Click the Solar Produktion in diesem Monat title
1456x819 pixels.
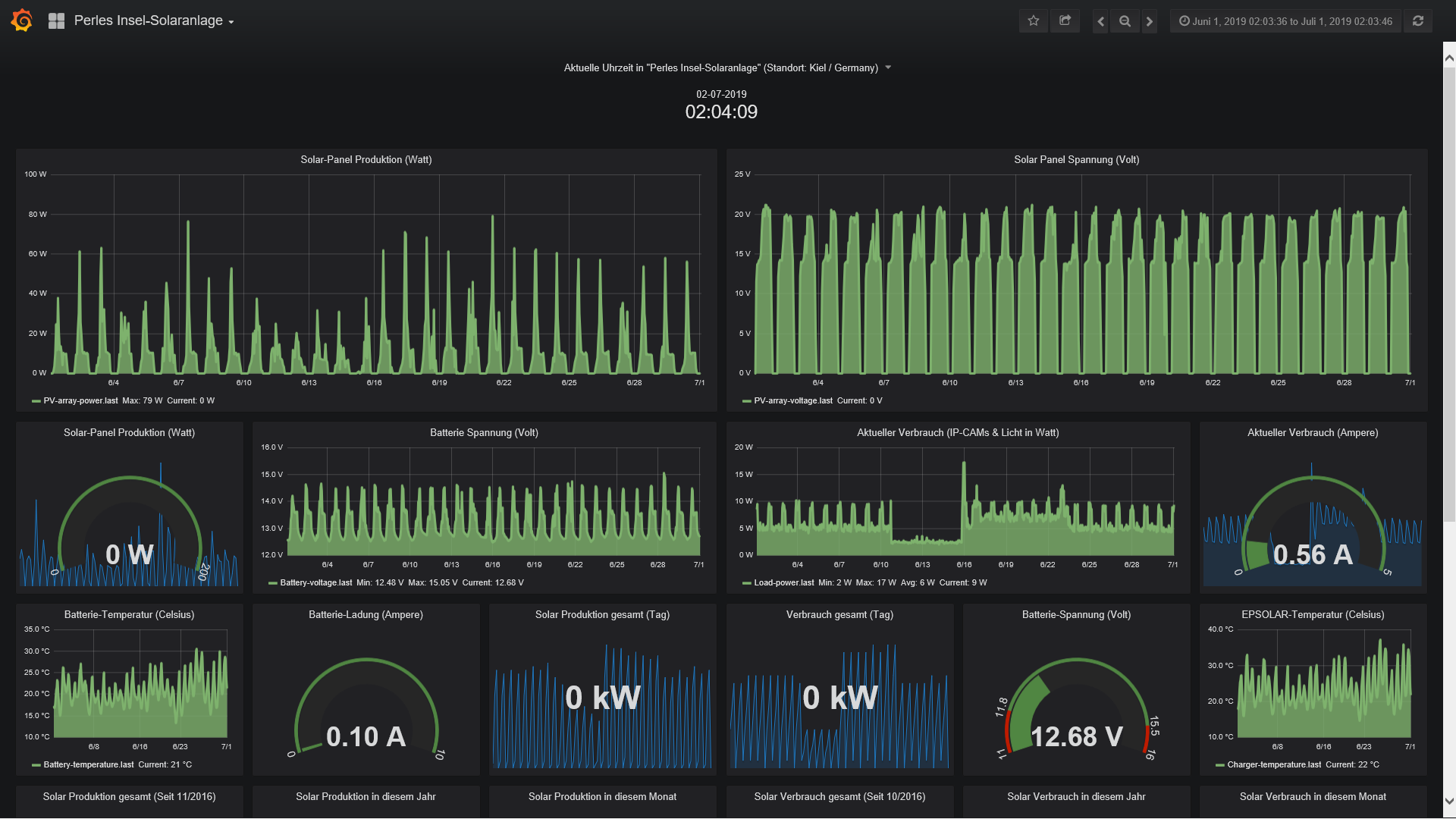tap(602, 797)
